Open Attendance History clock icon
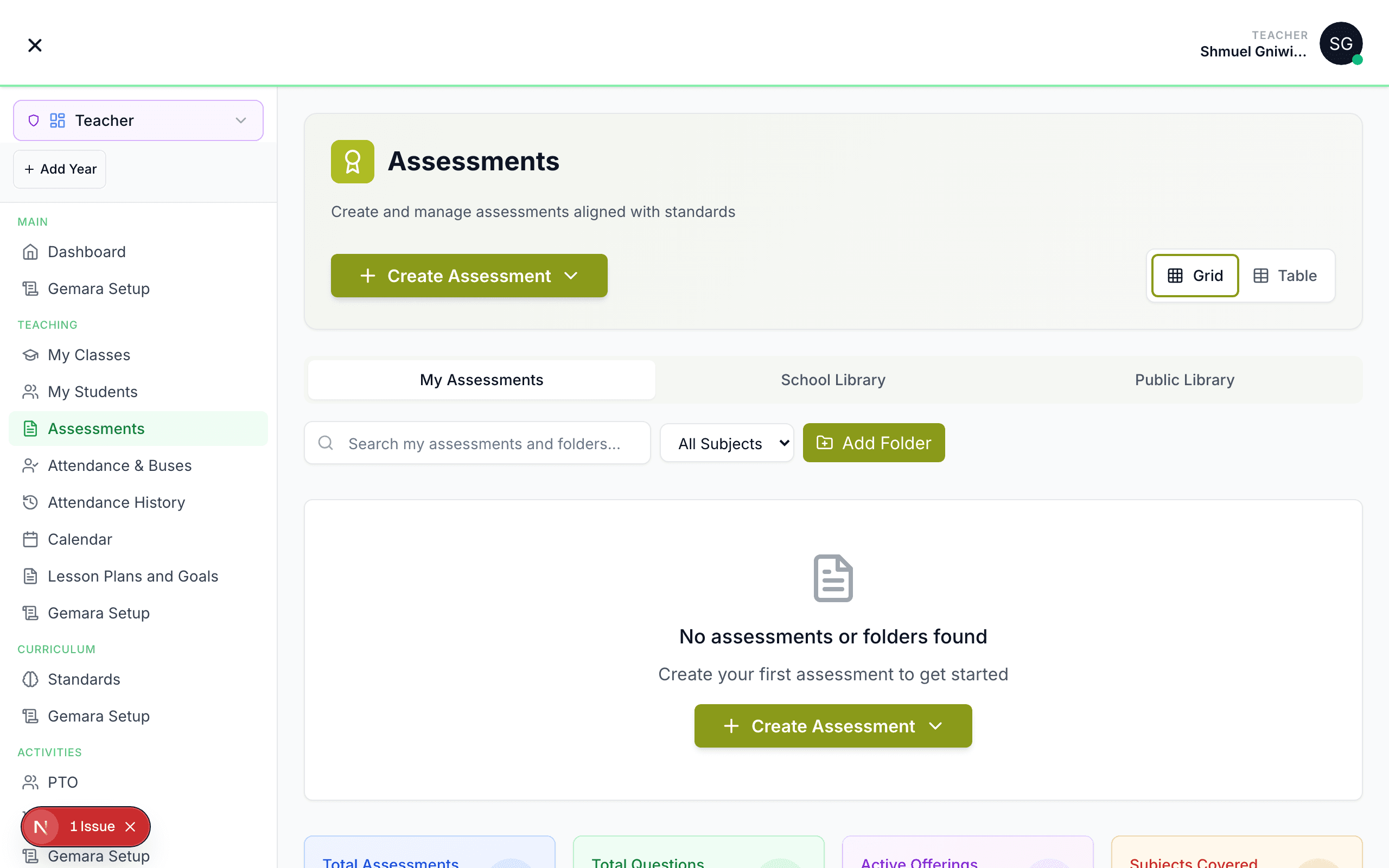 click(30, 502)
